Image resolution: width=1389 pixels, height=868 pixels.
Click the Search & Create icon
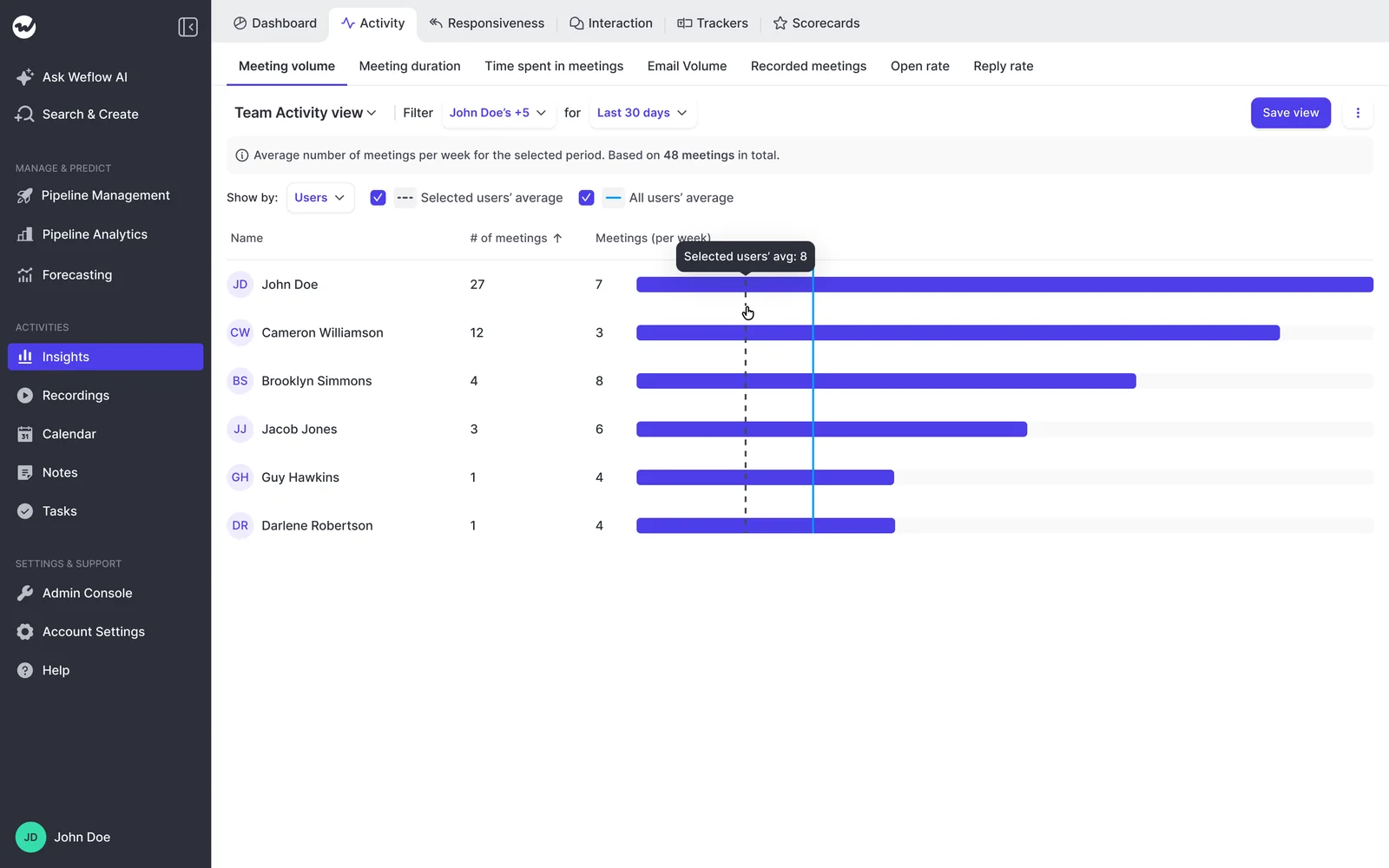click(25, 114)
